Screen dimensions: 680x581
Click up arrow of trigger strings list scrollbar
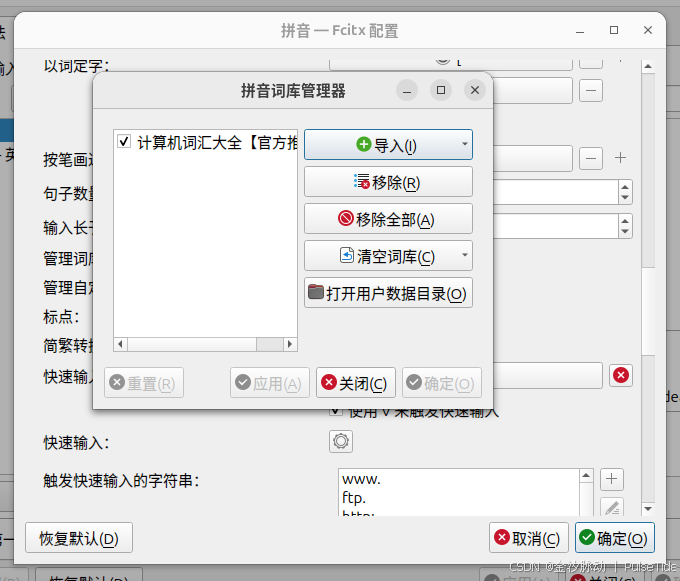(586, 476)
